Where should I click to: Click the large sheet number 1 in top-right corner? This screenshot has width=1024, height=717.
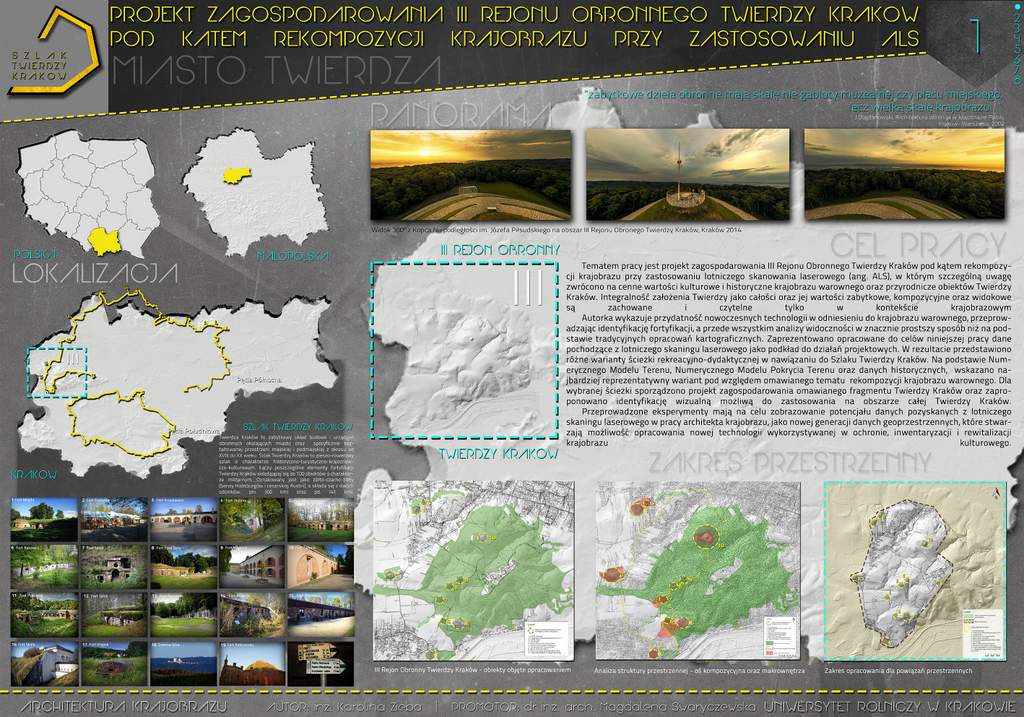(974, 37)
